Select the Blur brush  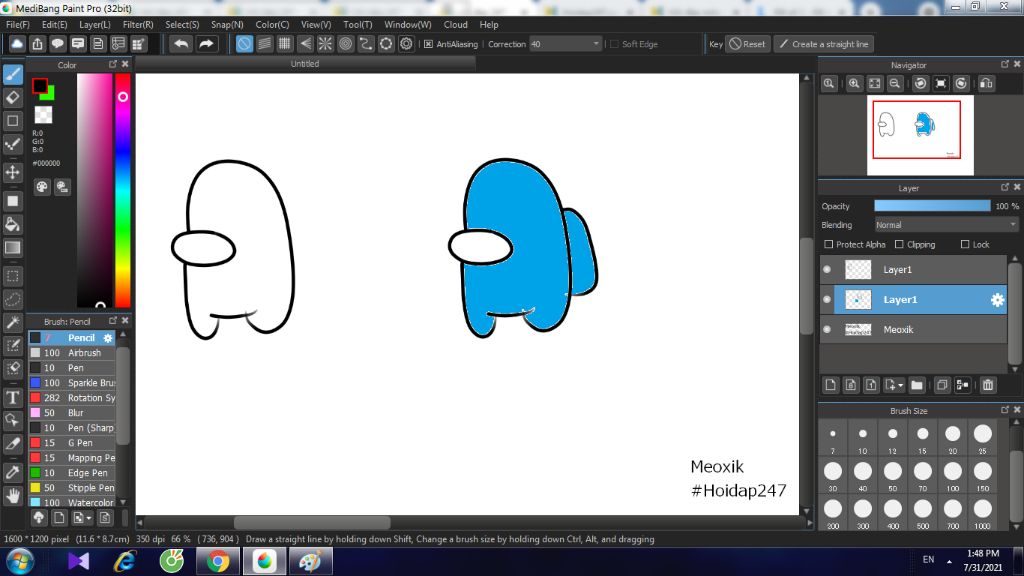(72, 413)
